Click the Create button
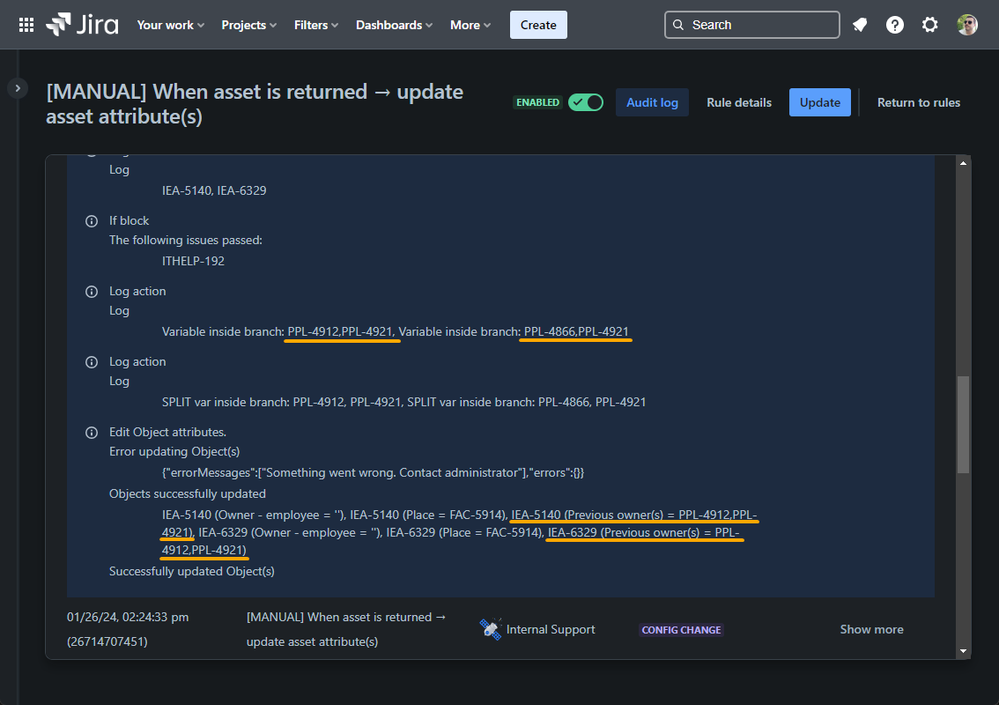This screenshot has height=705, width=999. pos(538,25)
